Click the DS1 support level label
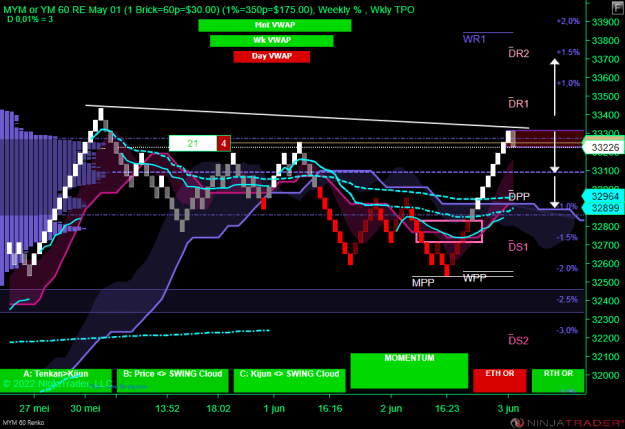This screenshot has width=625, height=429. (518, 247)
